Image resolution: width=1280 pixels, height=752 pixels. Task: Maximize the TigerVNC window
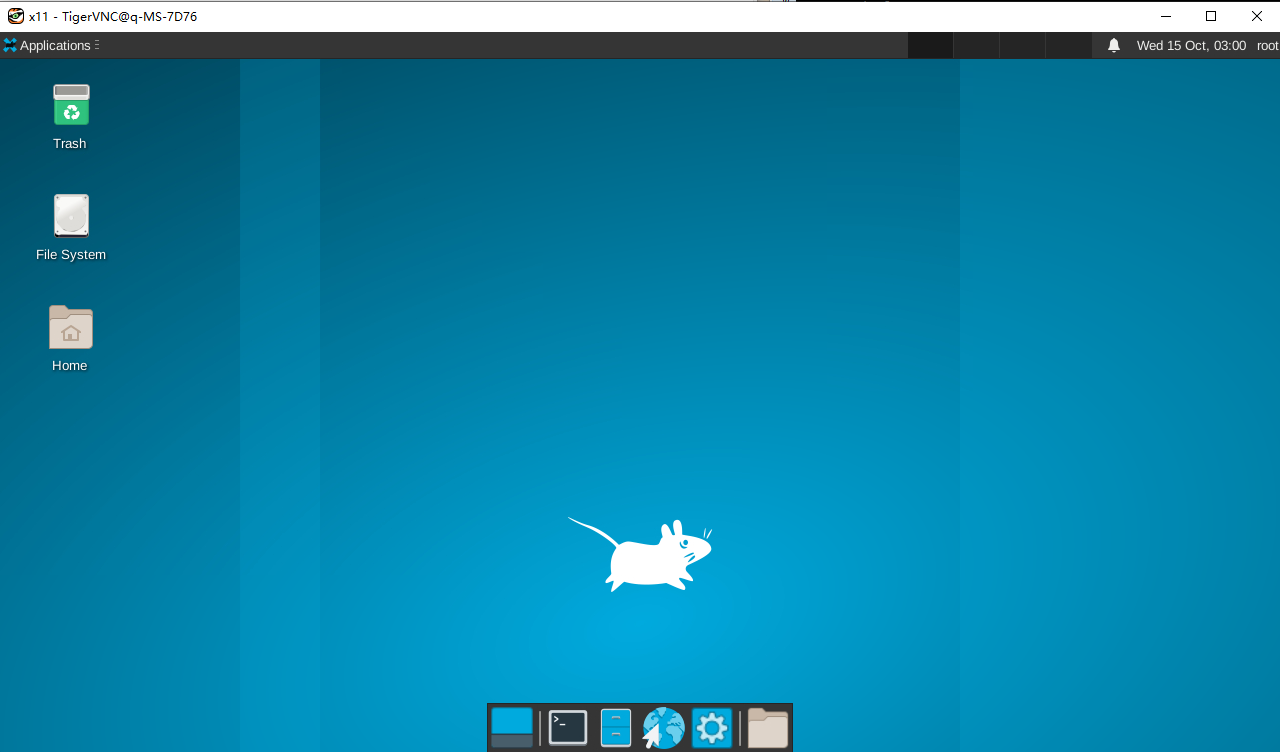tap(1211, 16)
